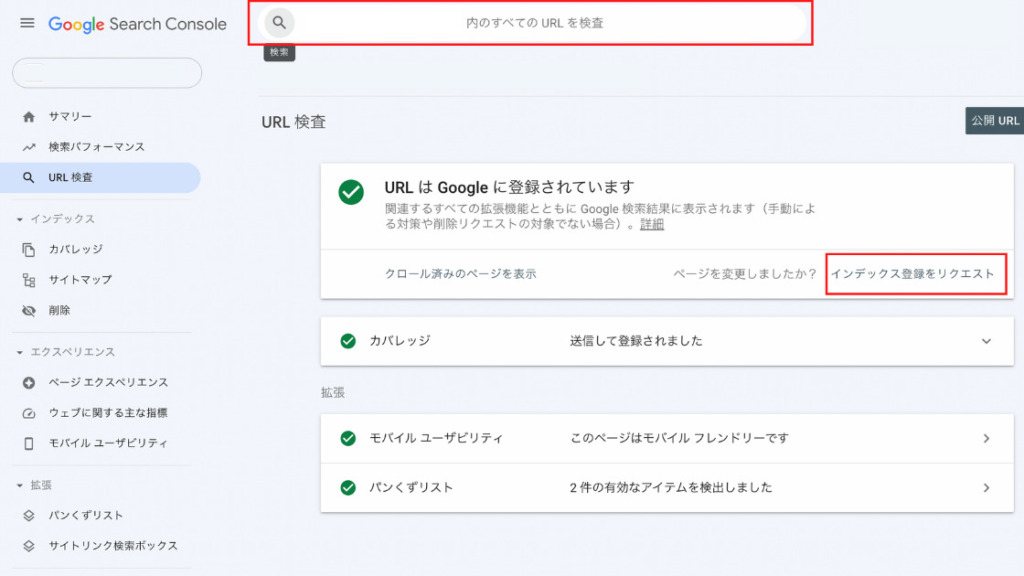This screenshot has width=1024, height=576.
Task: Collapse the 拡張 sidebar section
Action: [20, 486]
